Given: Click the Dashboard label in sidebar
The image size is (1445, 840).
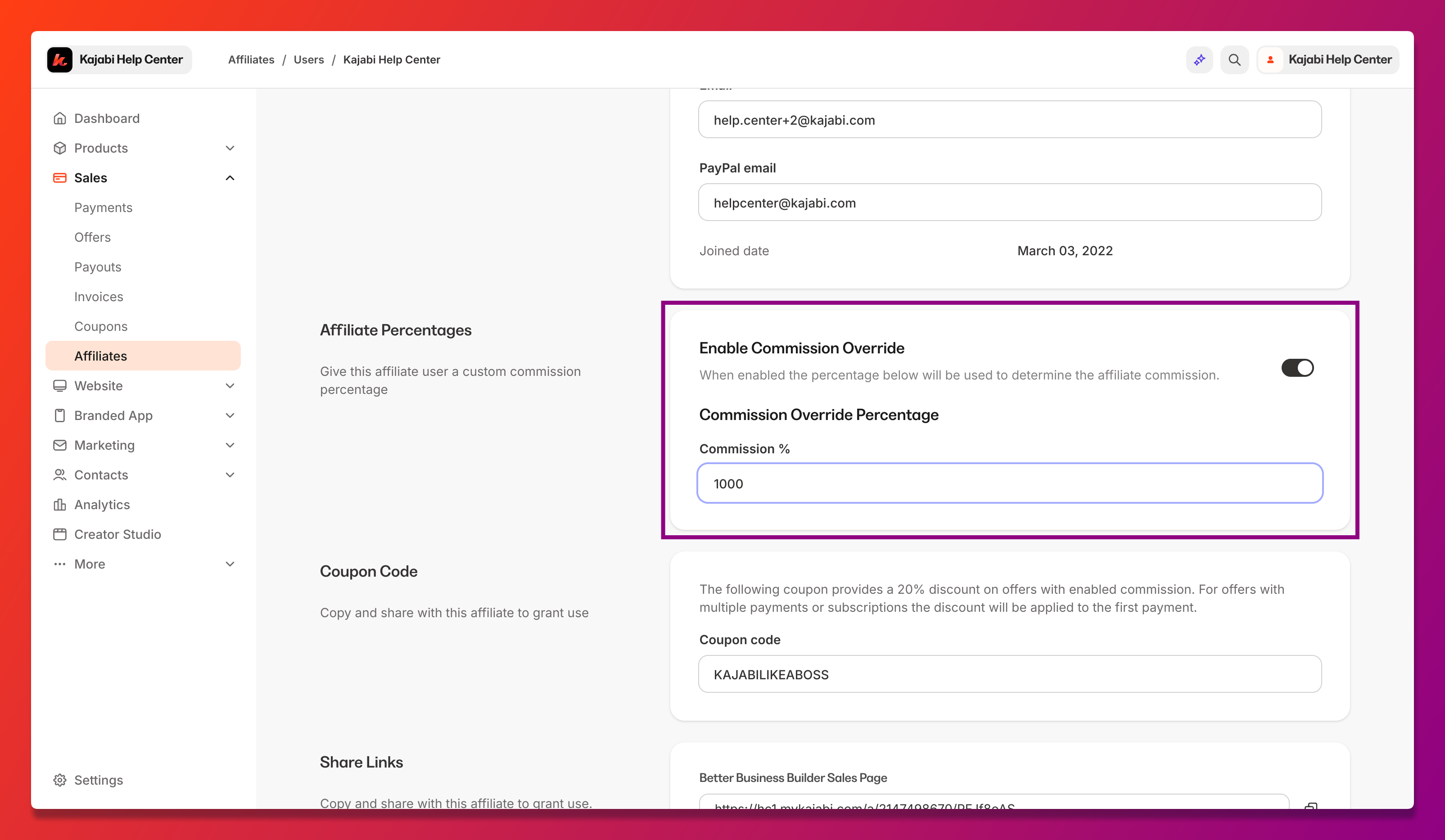Looking at the screenshot, I should coord(107,118).
